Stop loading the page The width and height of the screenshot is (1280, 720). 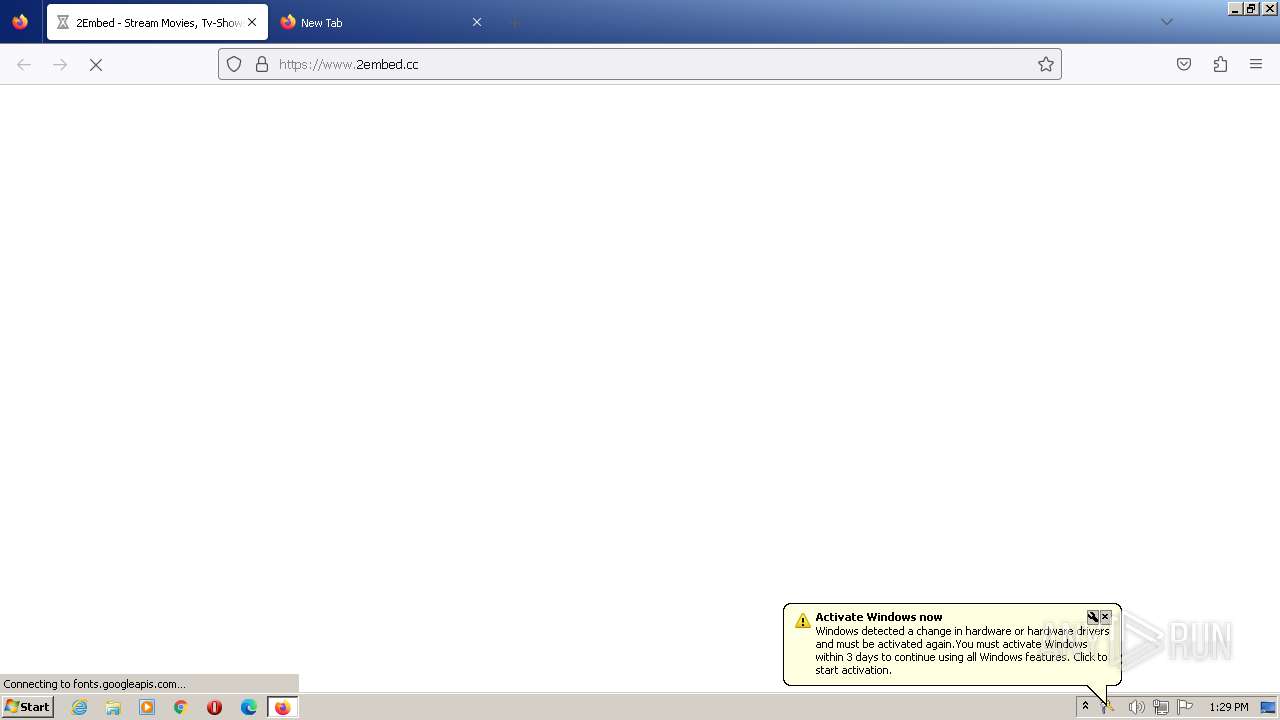96,64
